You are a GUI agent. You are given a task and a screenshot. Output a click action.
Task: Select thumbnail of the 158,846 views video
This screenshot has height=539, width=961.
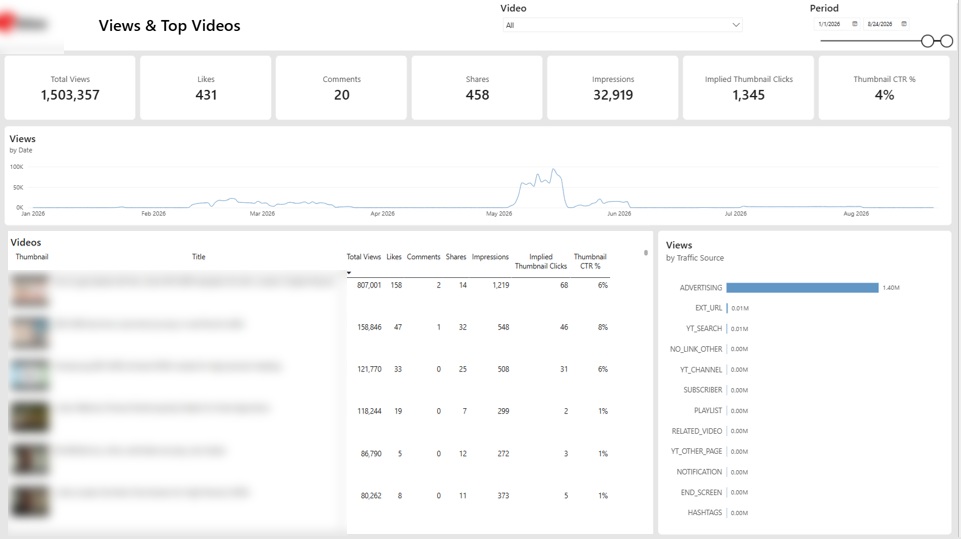point(29,332)
